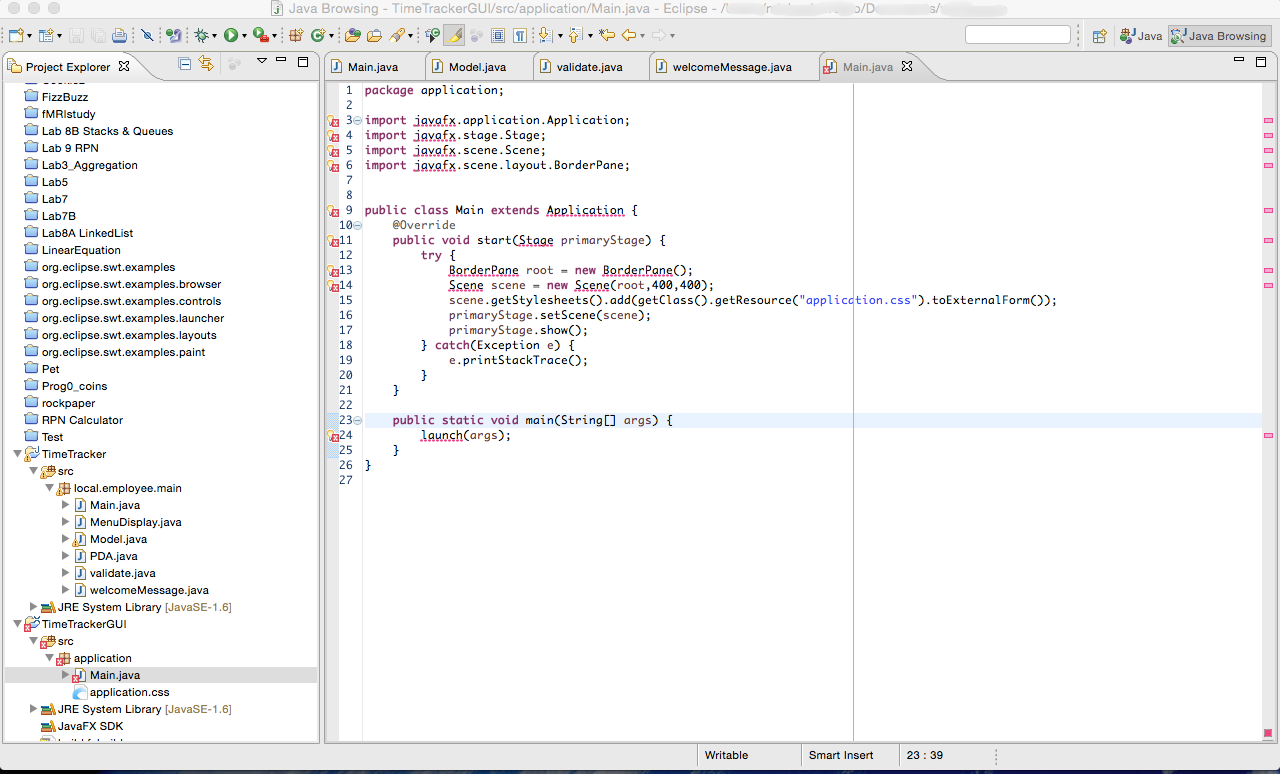Viewport: 1280px width, 774px height.
Task: Click the Skip All Breakpoints icon
Action: coord(147,35)
